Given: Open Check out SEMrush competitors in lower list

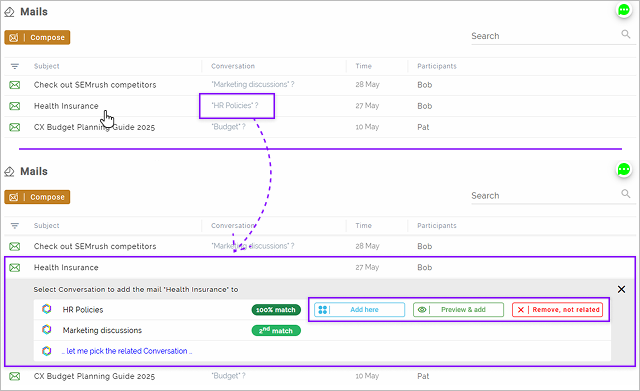Looking at the screenshot, I should 95,247.
